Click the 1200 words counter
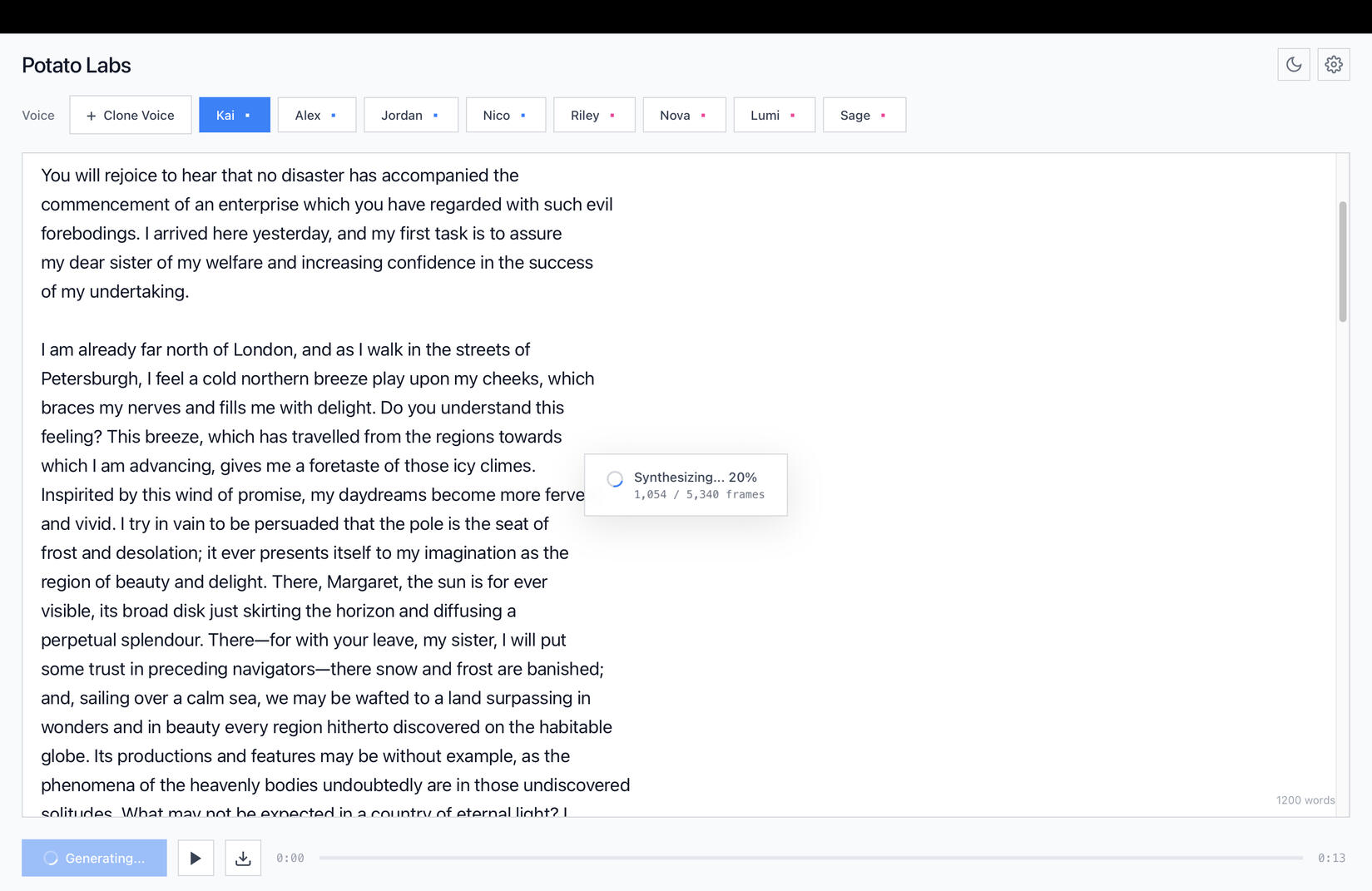1372x891 pixels. tap(1305, 800)
